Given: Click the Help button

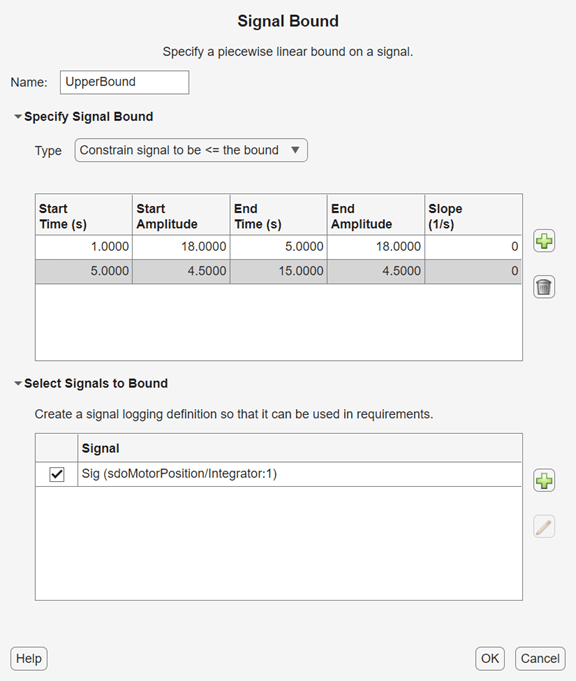Looking at the screenshot, I should [x=29, y=658].
